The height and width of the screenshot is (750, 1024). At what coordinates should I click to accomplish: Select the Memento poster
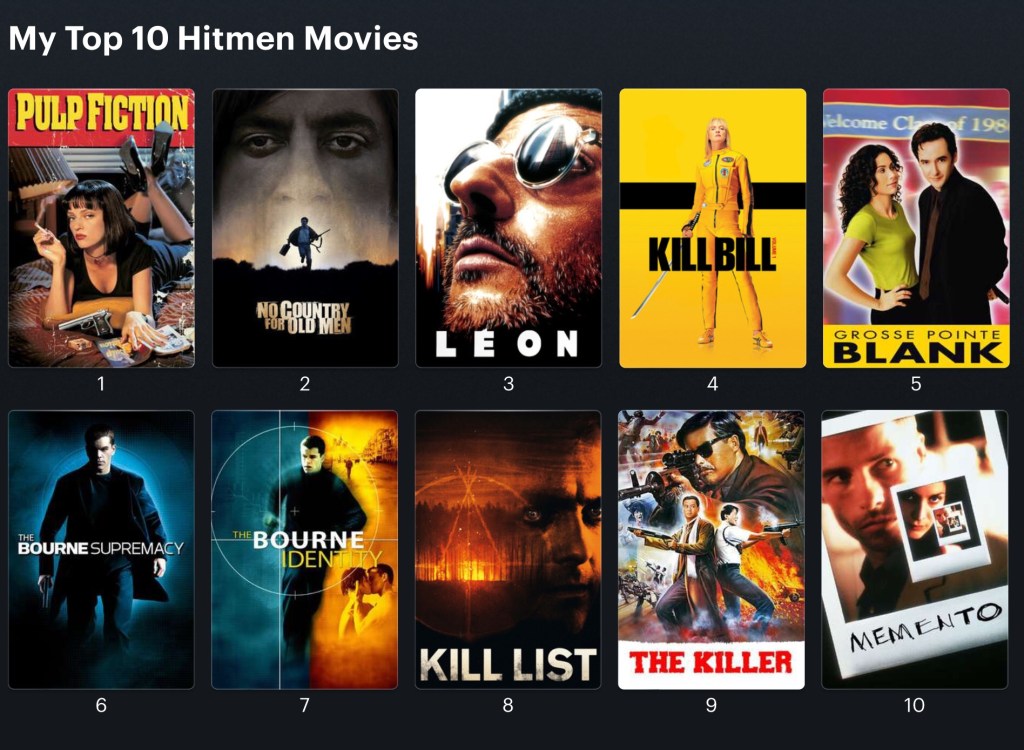tap(914, 549)
